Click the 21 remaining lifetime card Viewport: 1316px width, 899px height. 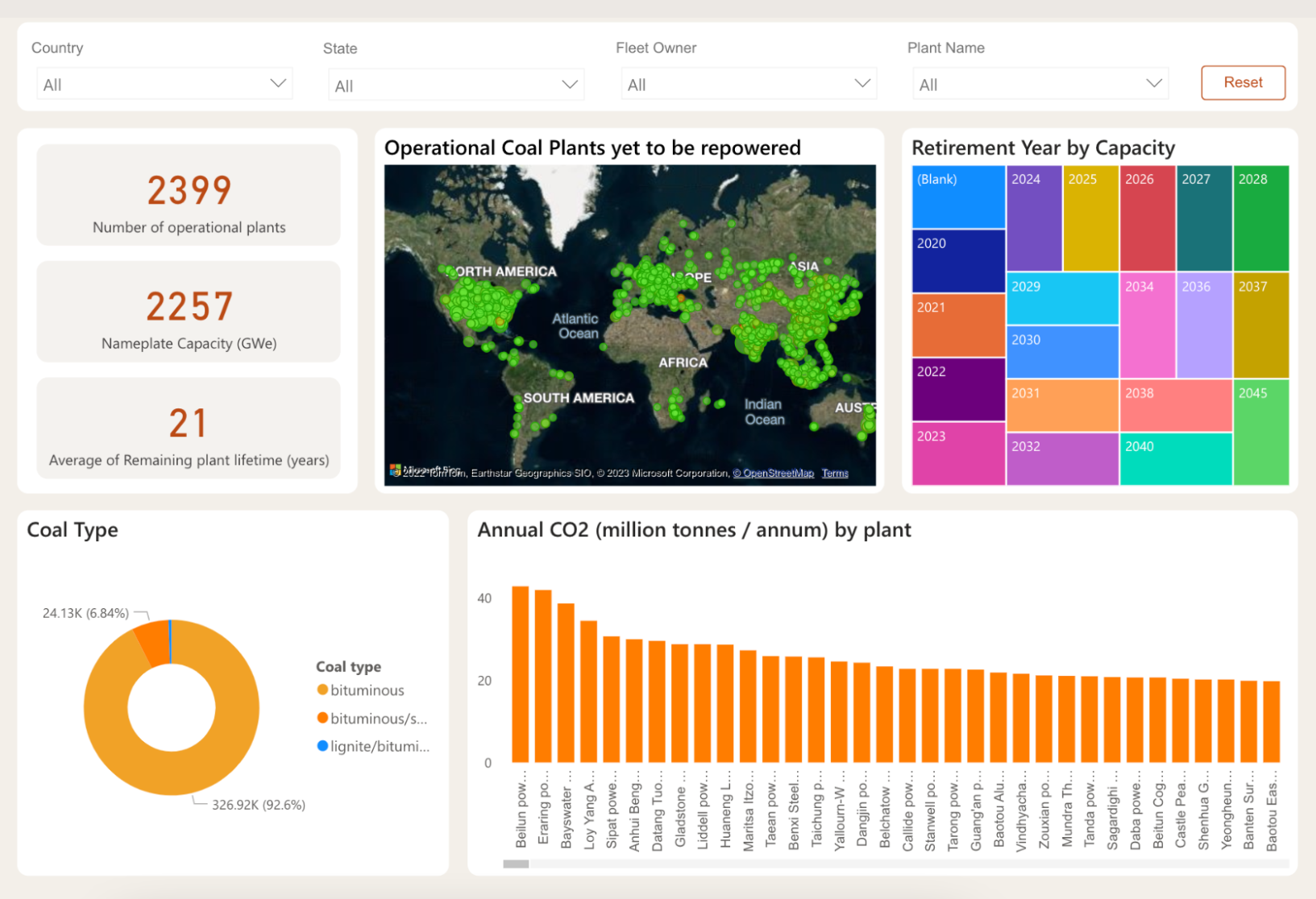pyautogui.click(x=189, y=428)
